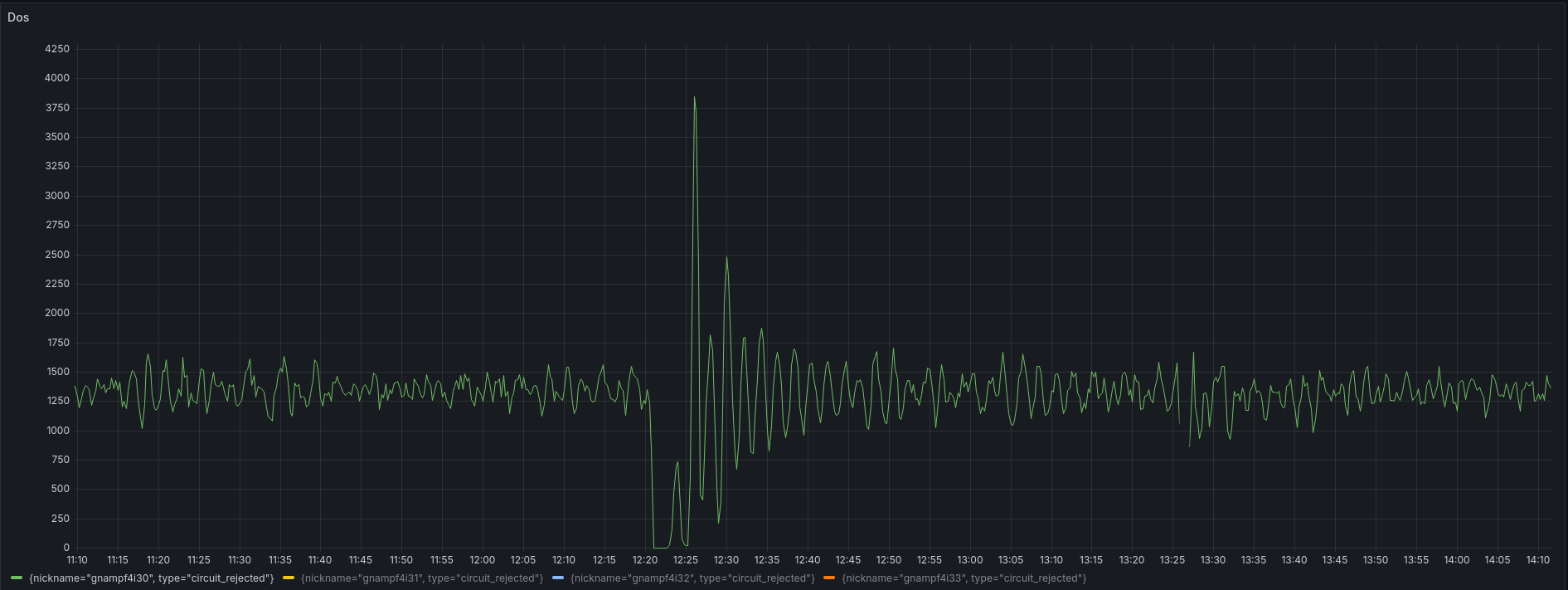Screen dimensions: 1568x590
Task: Open the orange color swatch for gnampf4i33
Action: click(x=829, y=578)
